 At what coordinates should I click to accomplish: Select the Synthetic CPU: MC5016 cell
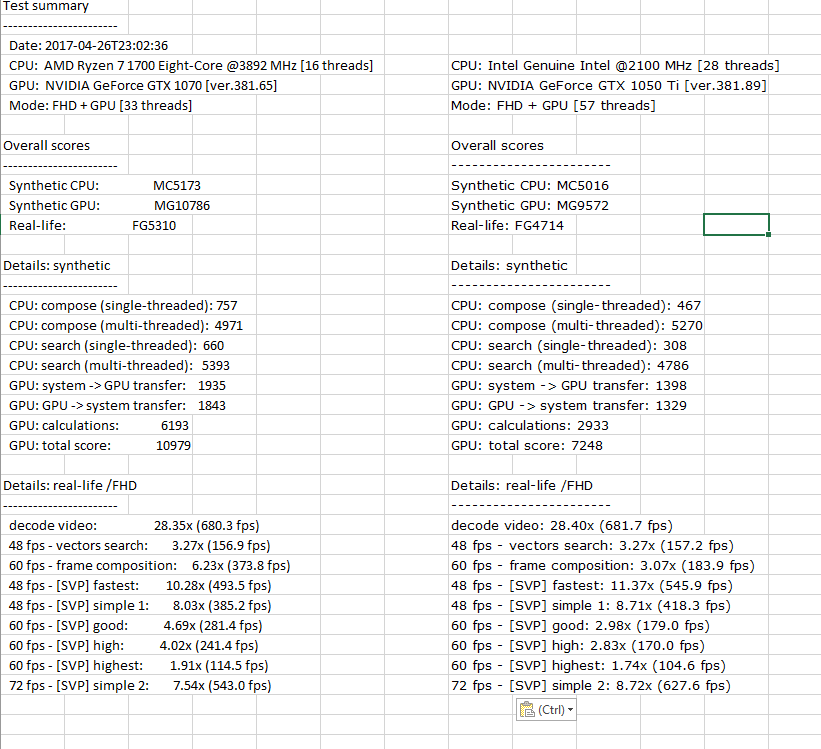pyautogui.click(x=530, y=185)
